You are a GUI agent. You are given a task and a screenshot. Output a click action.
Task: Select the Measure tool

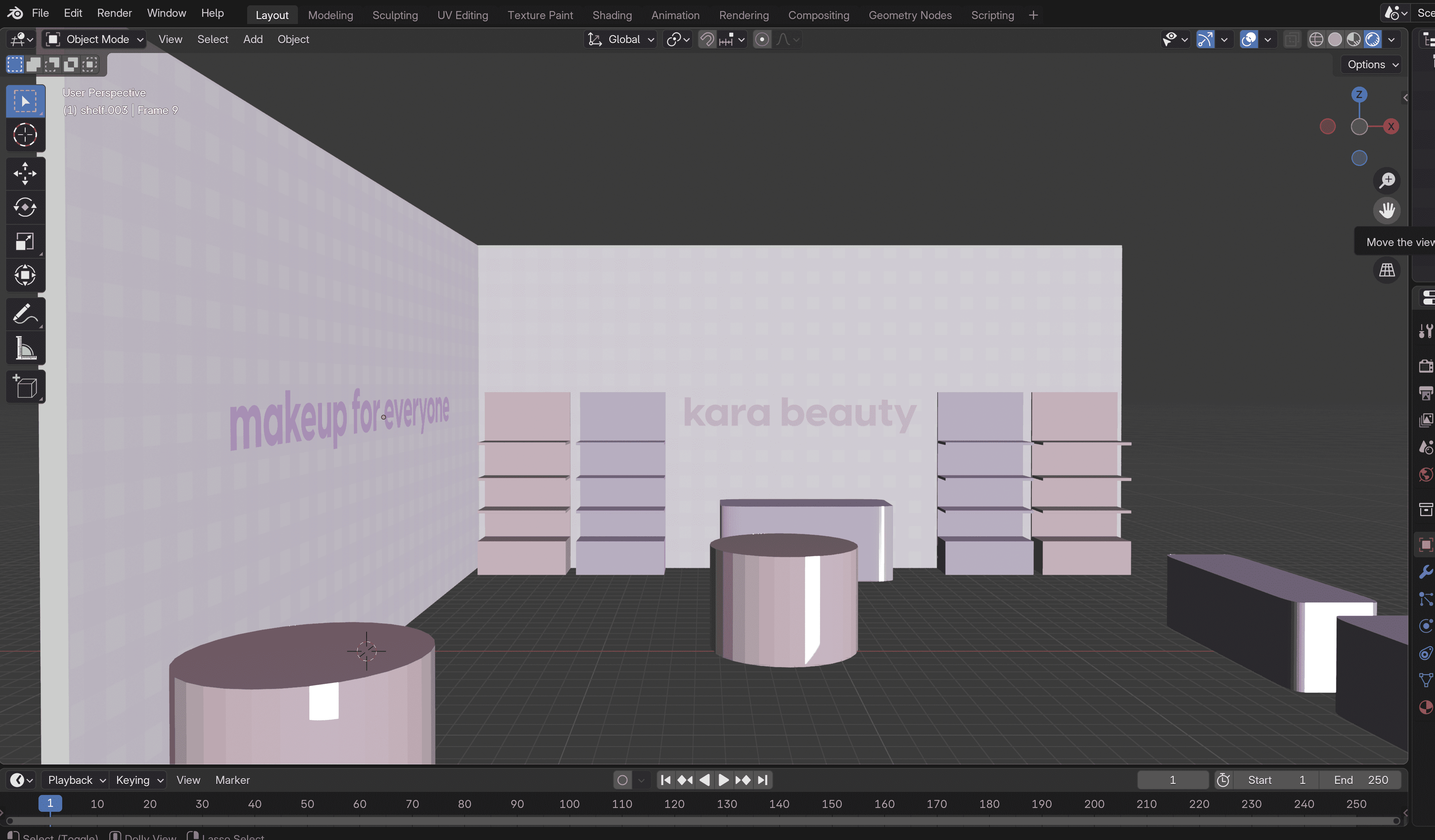click(25, 348)
